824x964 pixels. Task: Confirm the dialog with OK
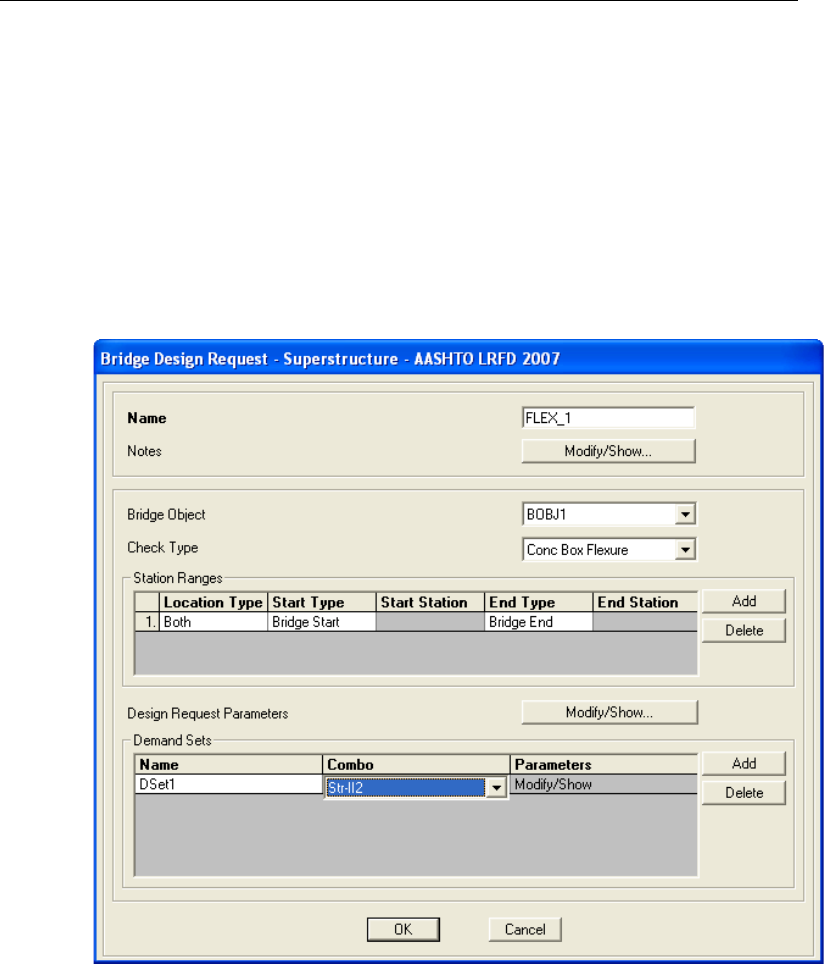pos(403,930)
